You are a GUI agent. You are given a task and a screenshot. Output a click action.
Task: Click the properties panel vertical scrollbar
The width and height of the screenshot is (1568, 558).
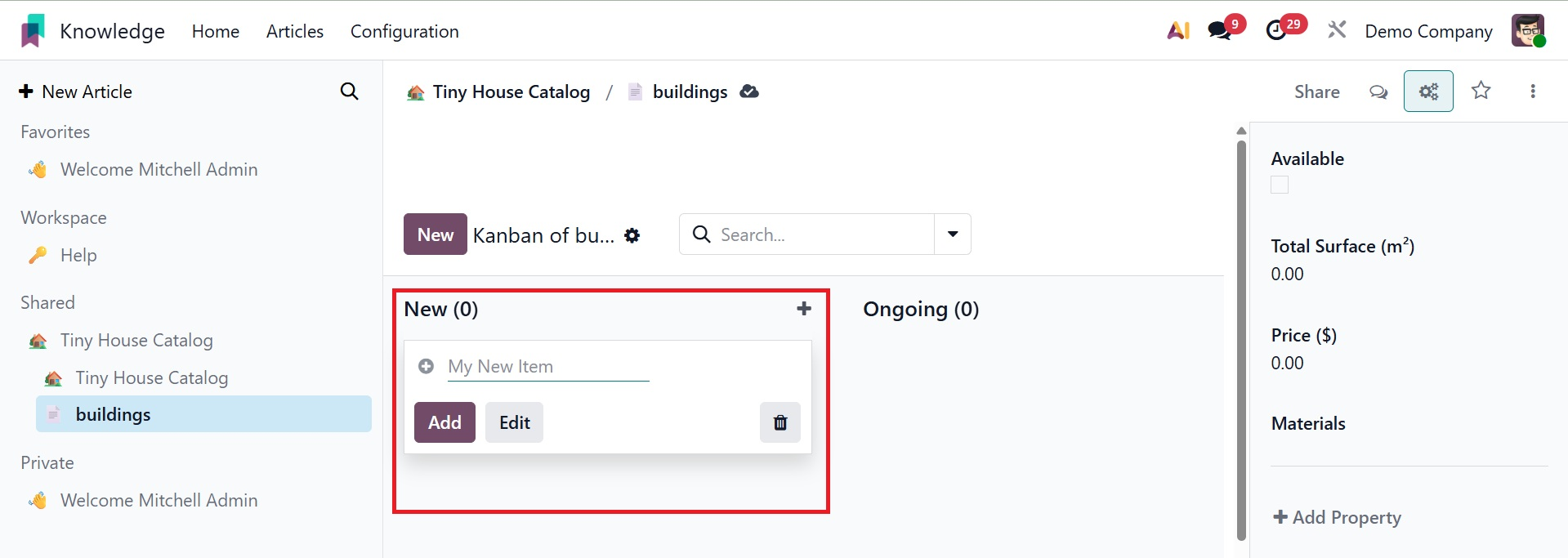click(1241, 335)
